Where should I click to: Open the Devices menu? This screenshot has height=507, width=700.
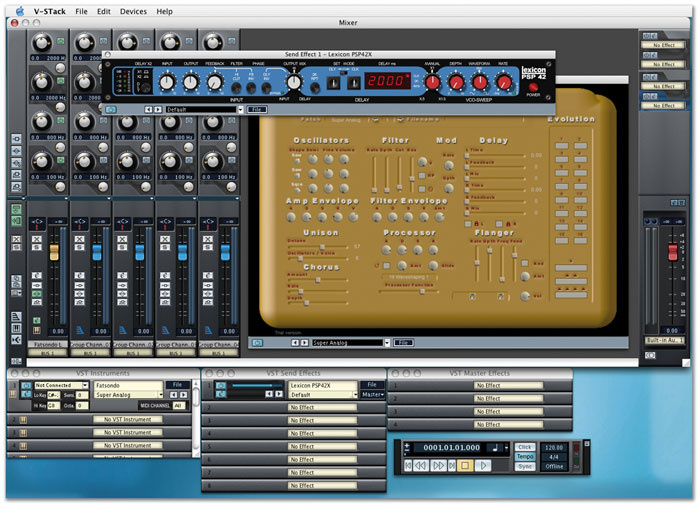coord(133,11)
